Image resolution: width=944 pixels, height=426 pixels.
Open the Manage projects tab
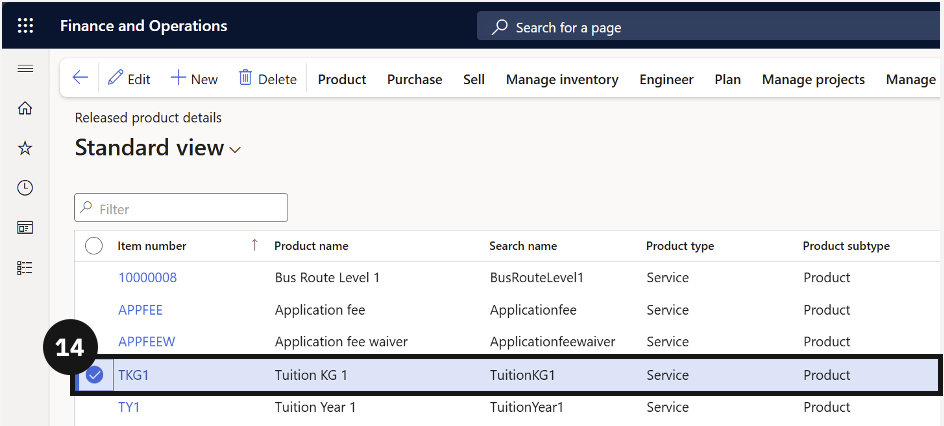tap(813, 79)
